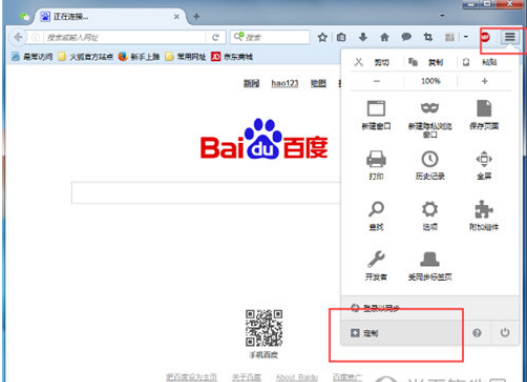Open the downloads arrow icon
The width and height of the screenshot is (527, 382).
tap(363, 37)
